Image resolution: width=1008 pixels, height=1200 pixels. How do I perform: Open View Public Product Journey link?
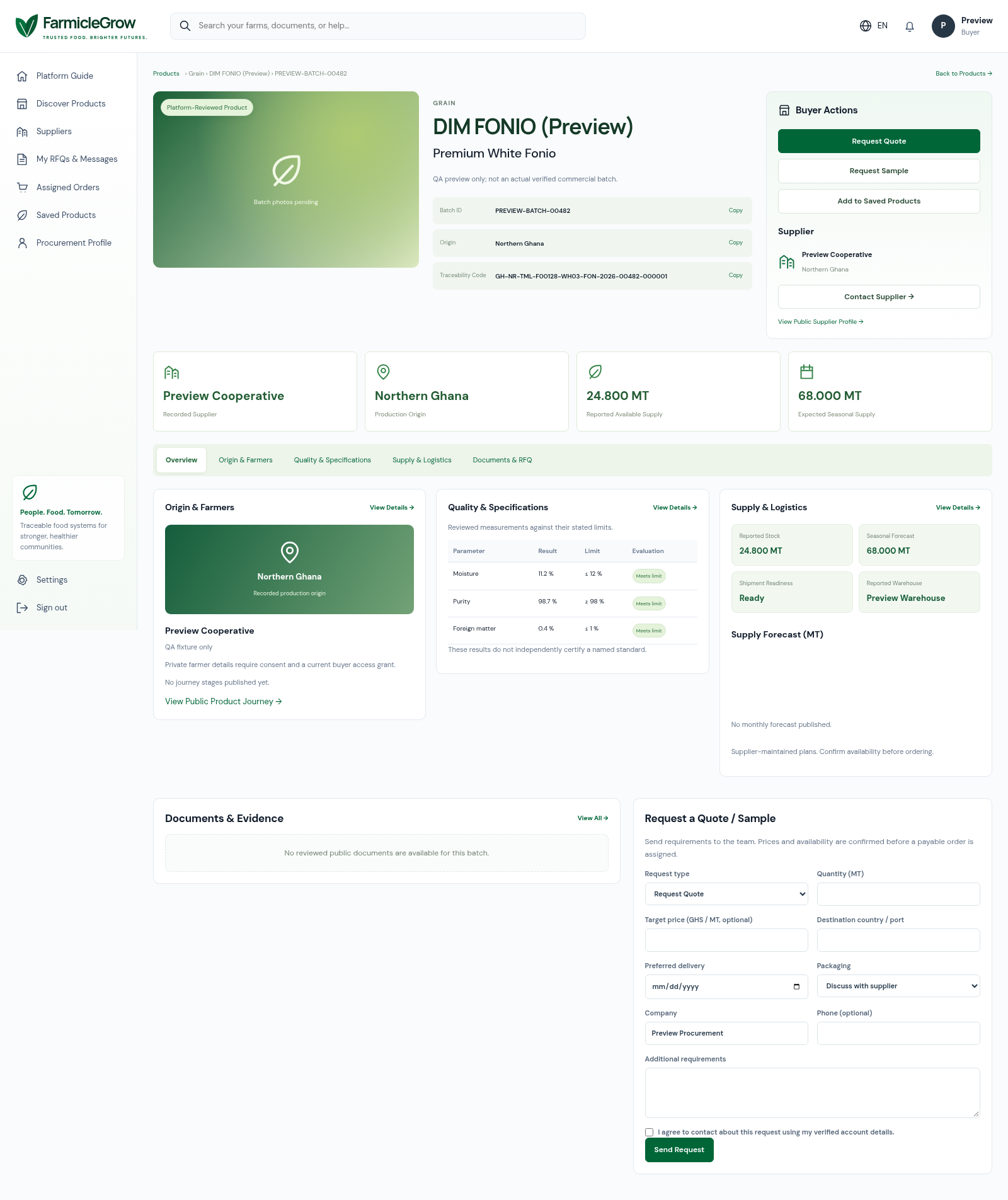(x=224, y=702)
